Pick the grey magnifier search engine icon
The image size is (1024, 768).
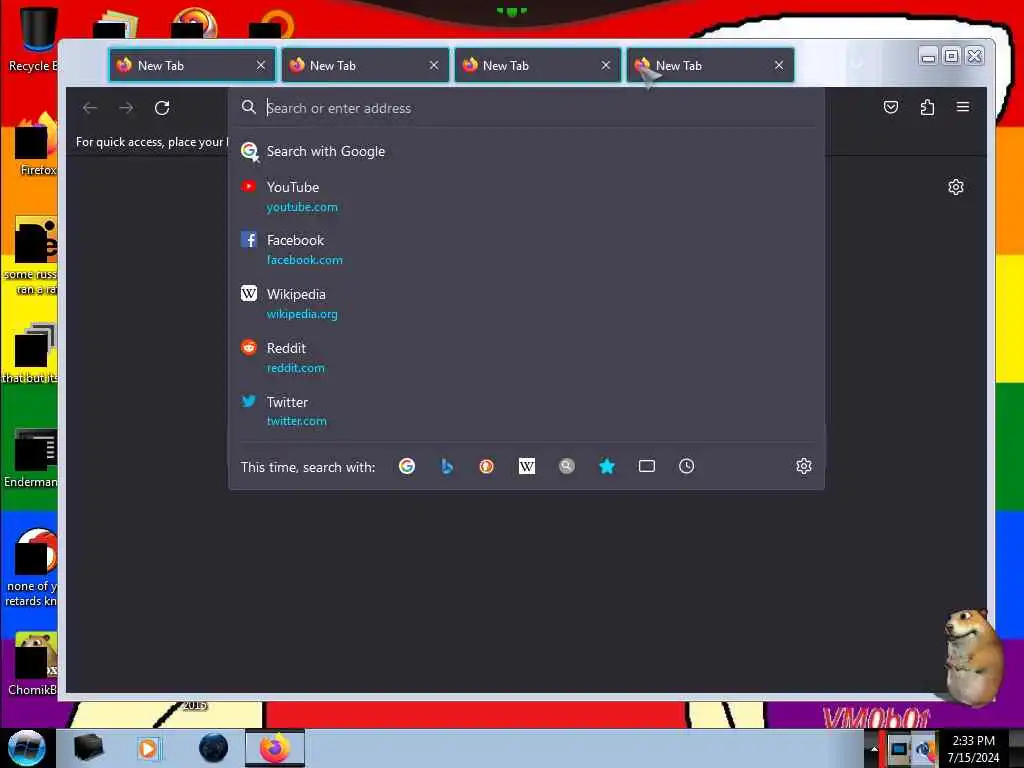click(567, 466)
